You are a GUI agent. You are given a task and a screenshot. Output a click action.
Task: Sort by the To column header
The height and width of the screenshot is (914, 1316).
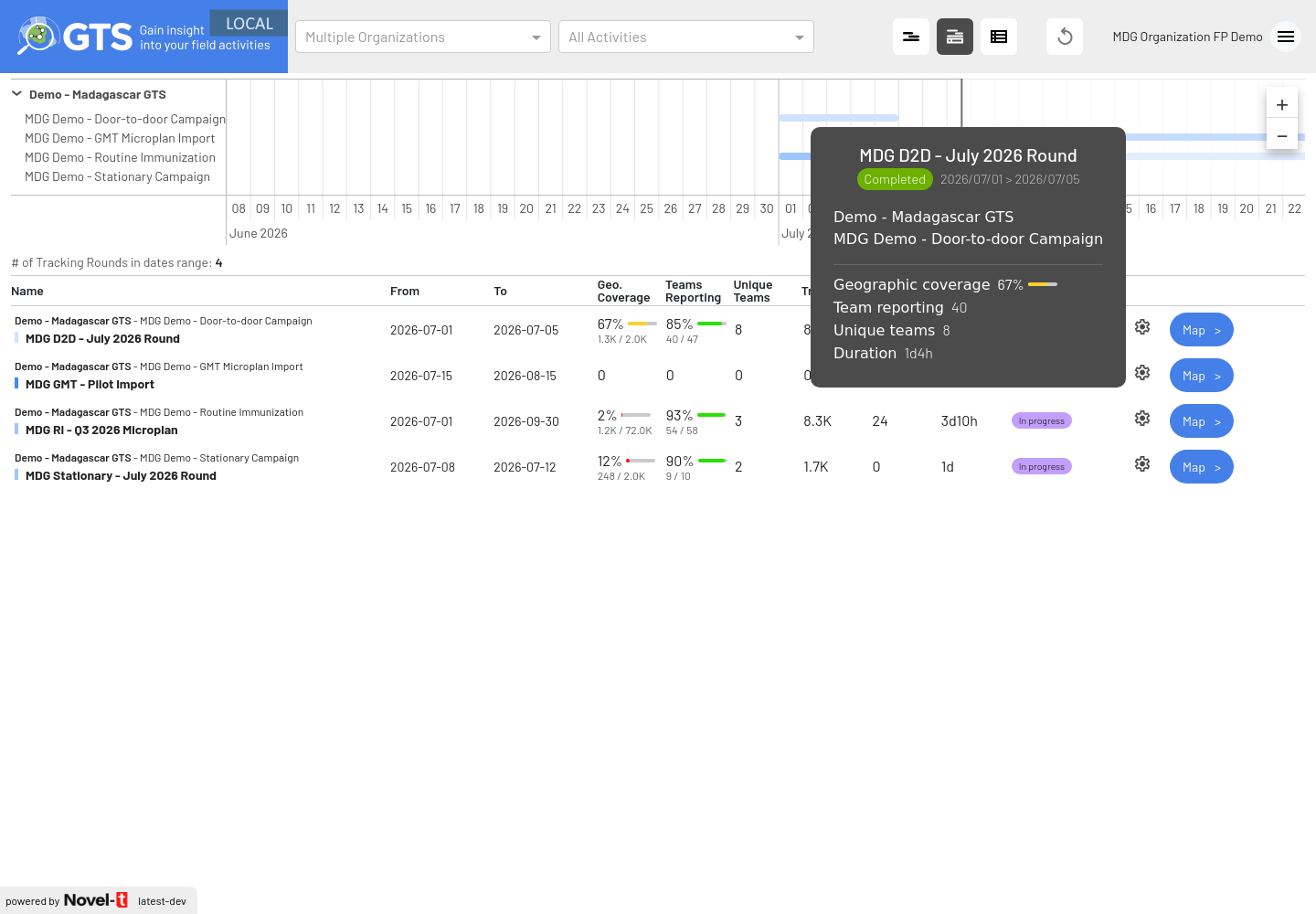click(x=500, y=292)
